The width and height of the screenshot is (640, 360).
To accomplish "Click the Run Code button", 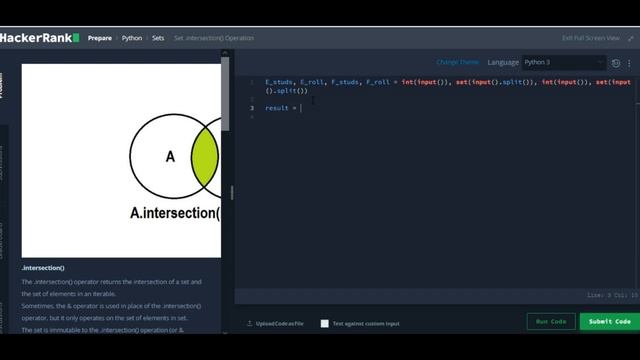I will pos(551,322).
